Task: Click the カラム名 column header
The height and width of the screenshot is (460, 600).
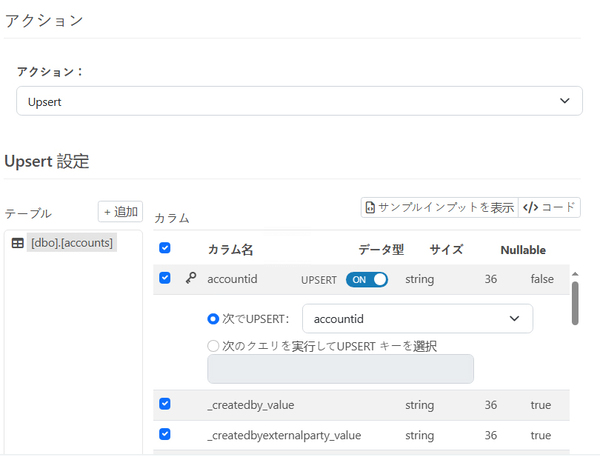Action: tap(230, 249)
